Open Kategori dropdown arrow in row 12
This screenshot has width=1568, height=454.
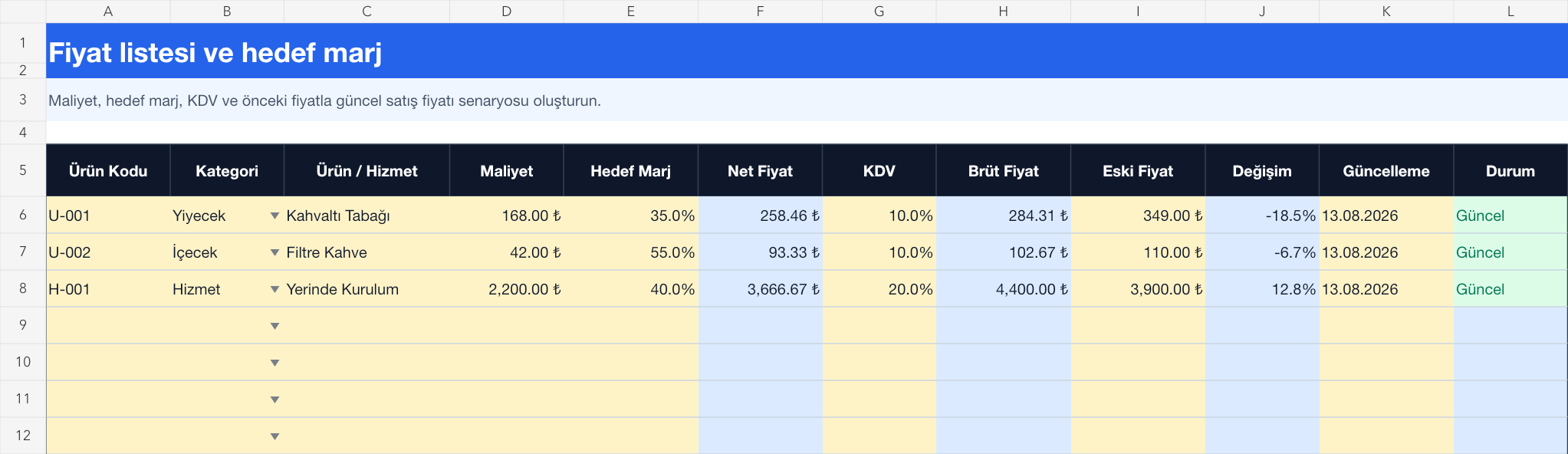pos(274,437)
